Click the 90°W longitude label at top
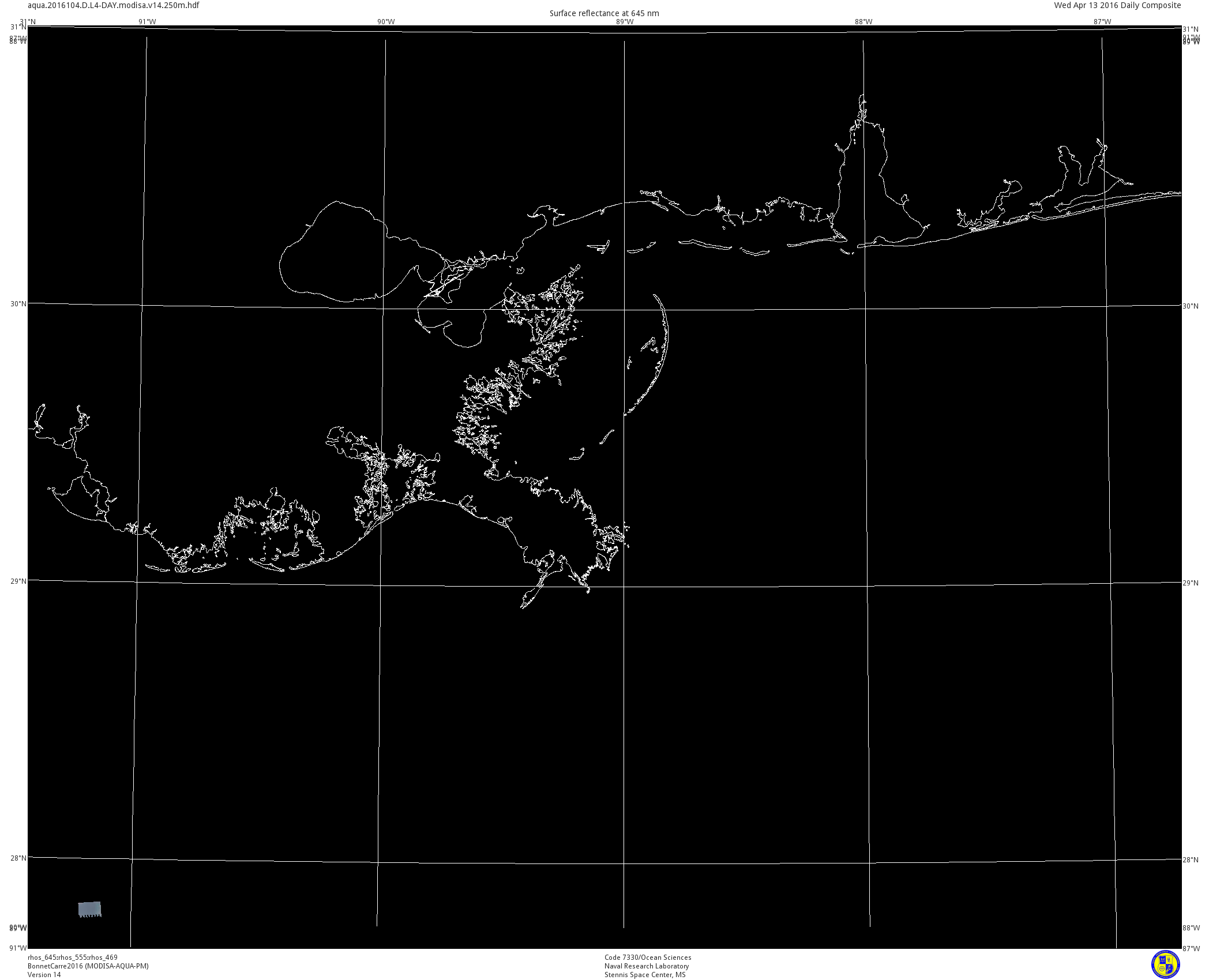 tap(386, 22)
